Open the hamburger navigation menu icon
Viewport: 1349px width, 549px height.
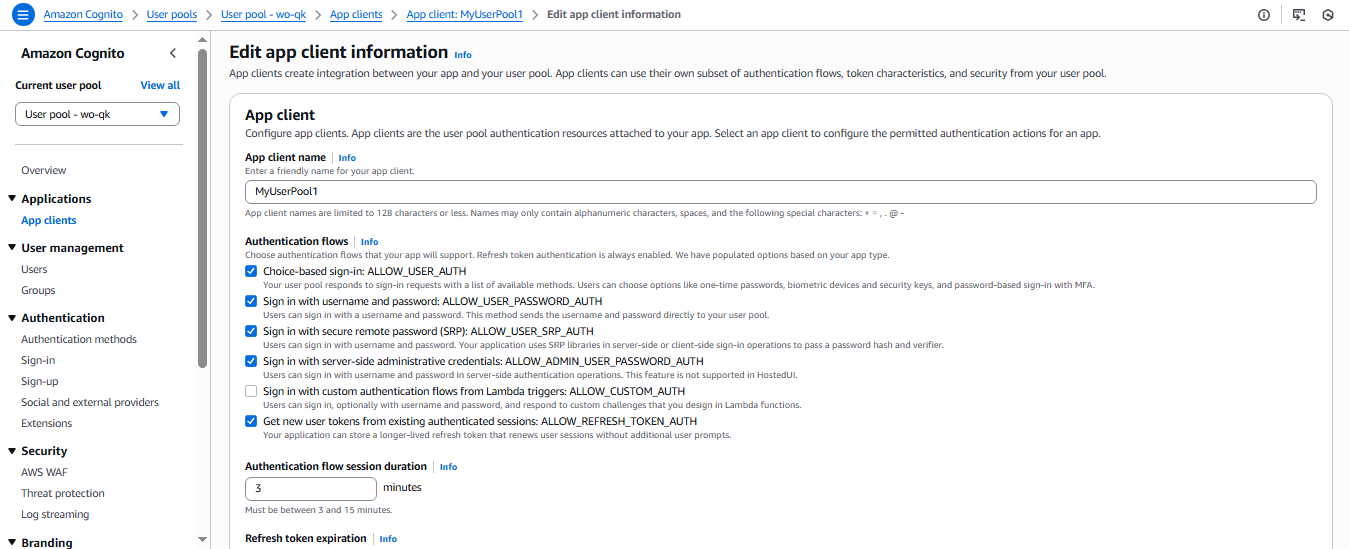(24, 15)
